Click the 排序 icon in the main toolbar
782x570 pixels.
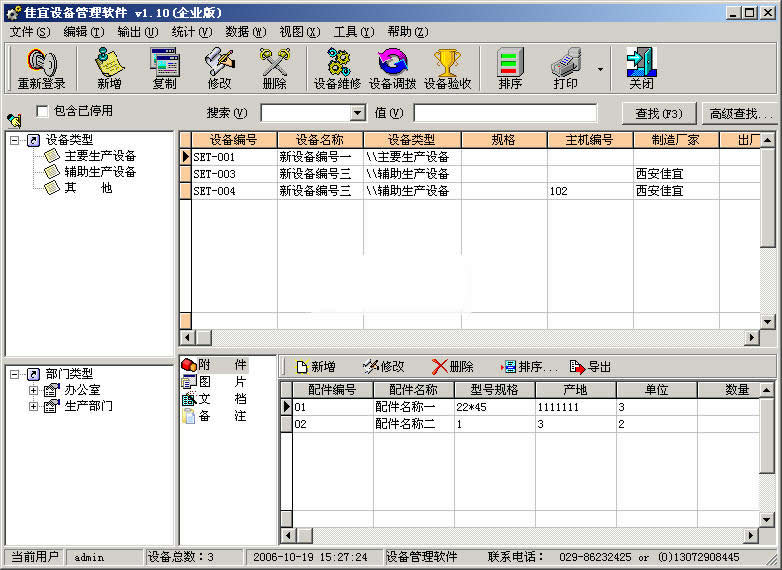[510, 68]
